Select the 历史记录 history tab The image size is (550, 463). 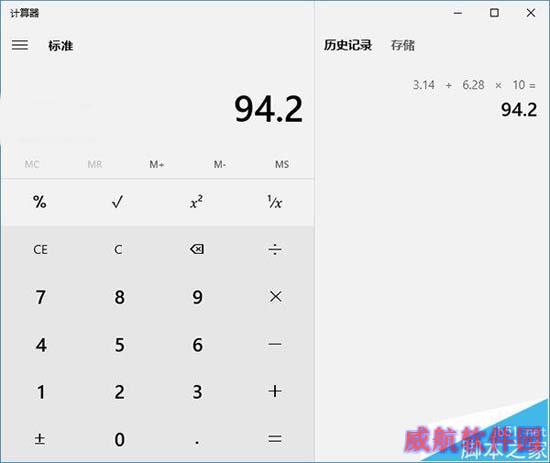coord(348,45)
